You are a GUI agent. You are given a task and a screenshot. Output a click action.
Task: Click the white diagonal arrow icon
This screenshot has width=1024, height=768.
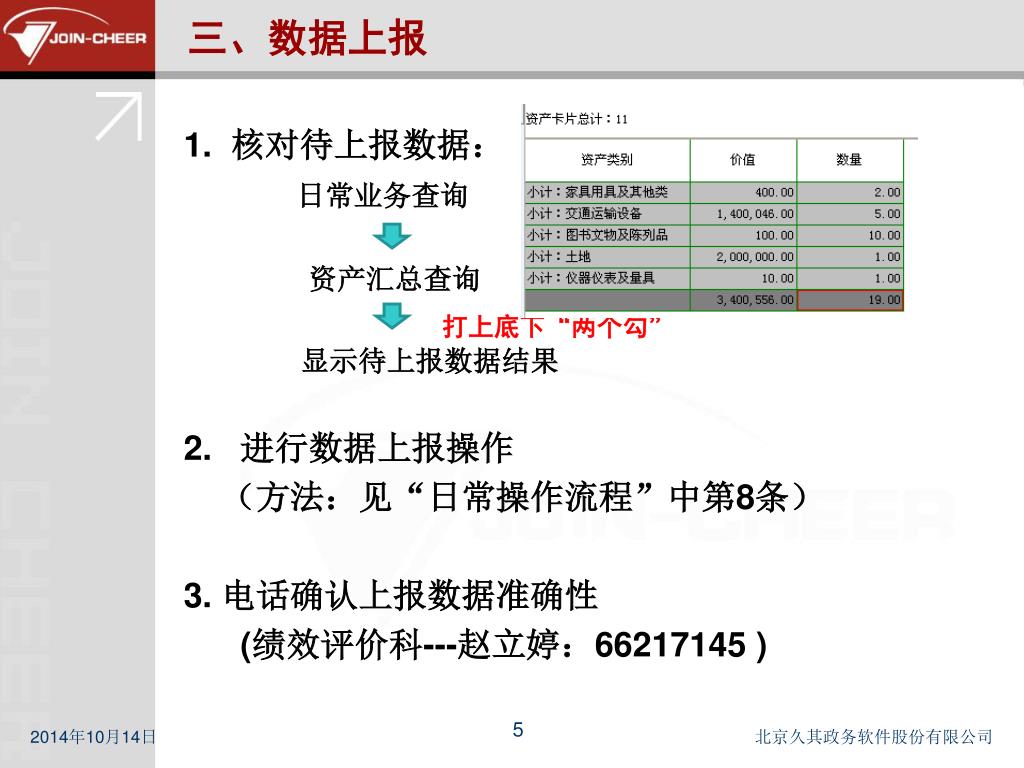[x=119, y=116]
